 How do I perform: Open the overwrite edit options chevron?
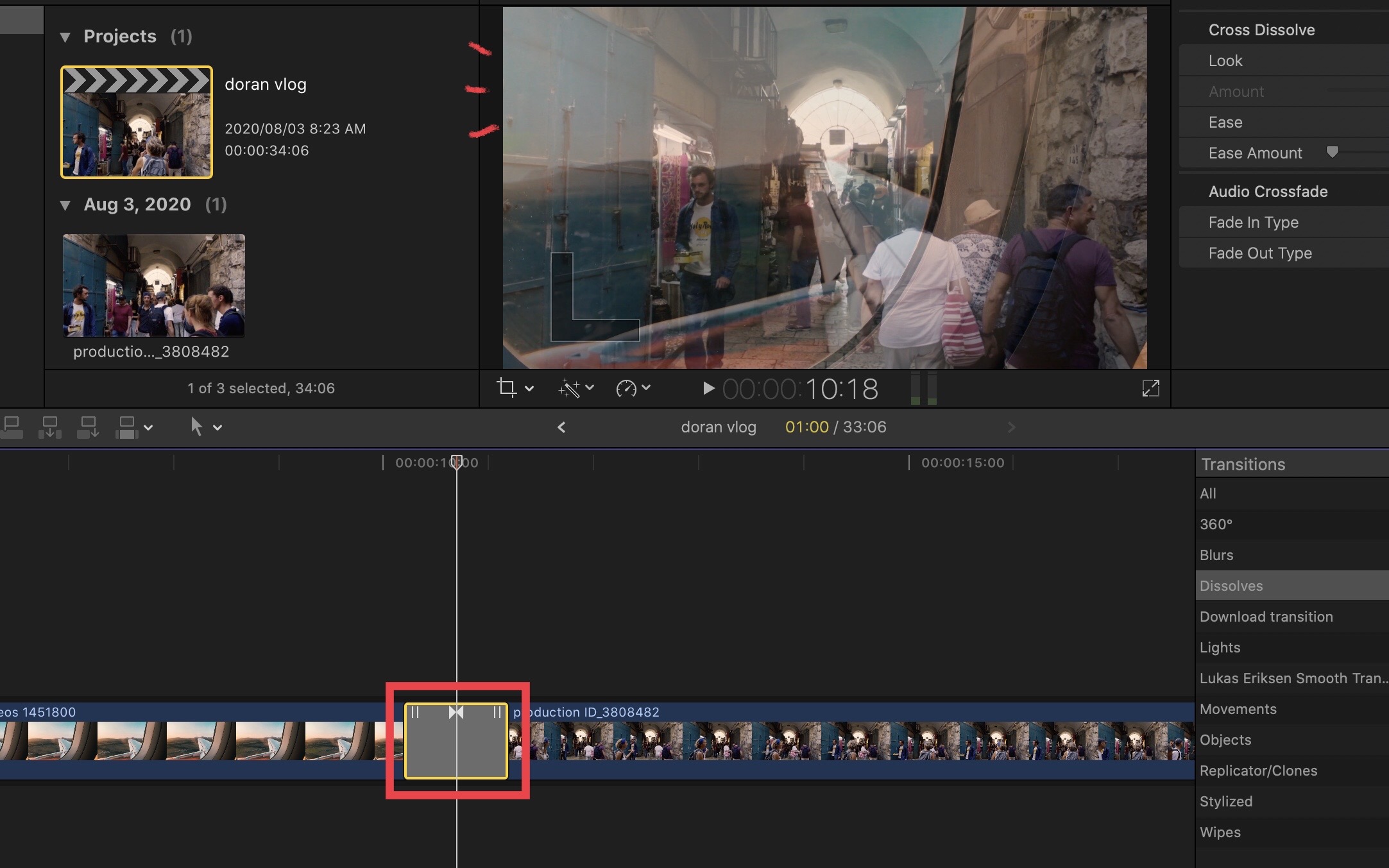tap(148, 427)
